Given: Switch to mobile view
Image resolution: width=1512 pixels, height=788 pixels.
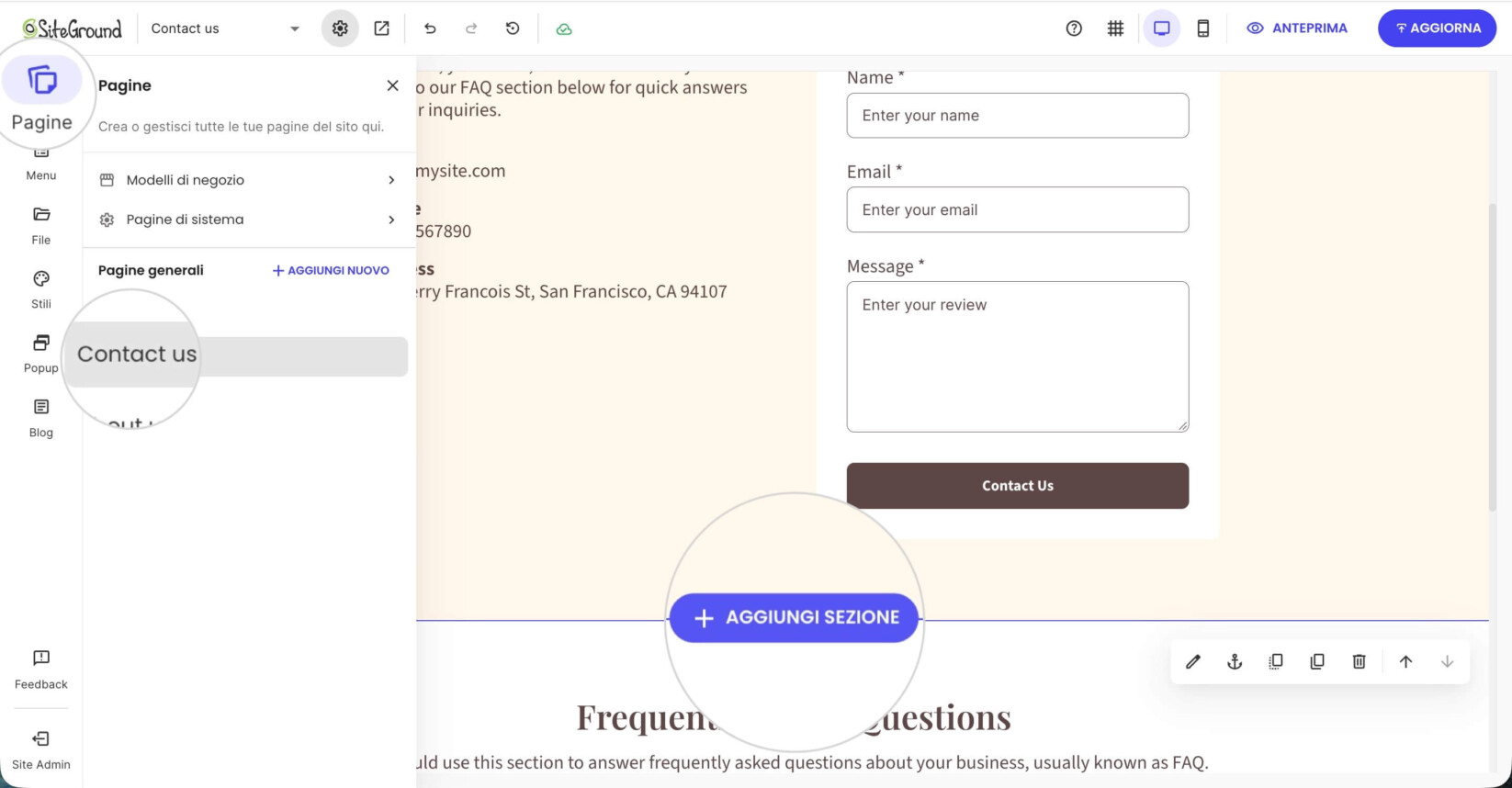Looking at the screenshot, I should [1203, 28].
